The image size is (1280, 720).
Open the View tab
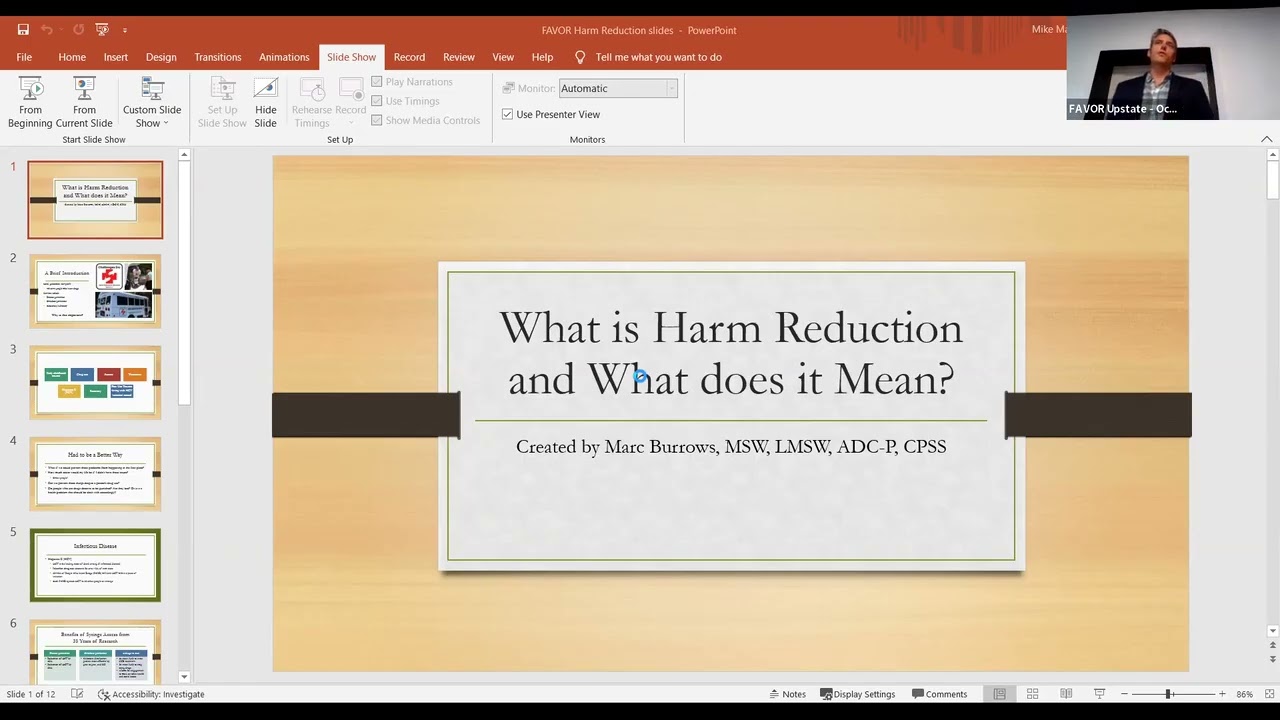pos(503,57)
